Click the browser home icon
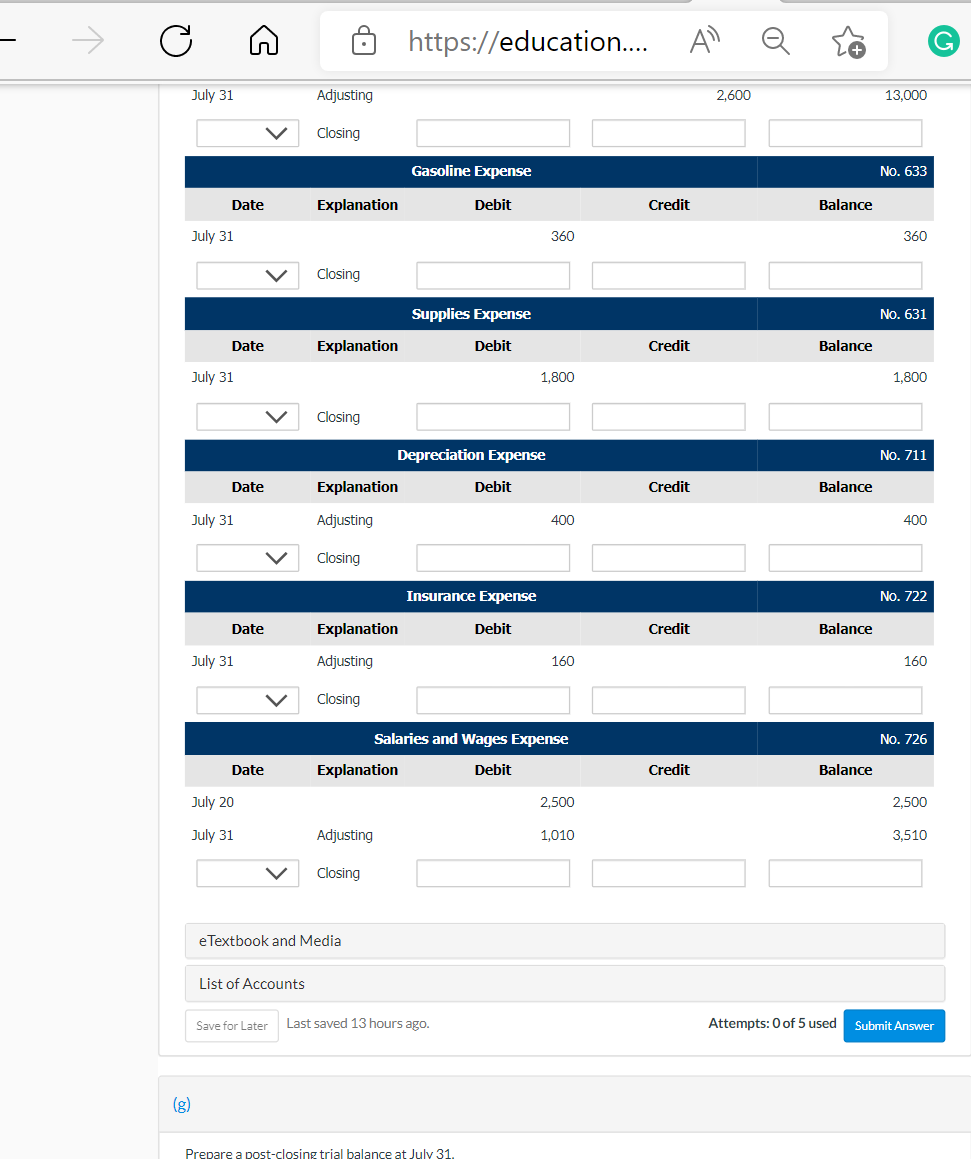Viewport: 971px width, 1159px height. coord(263,41)
